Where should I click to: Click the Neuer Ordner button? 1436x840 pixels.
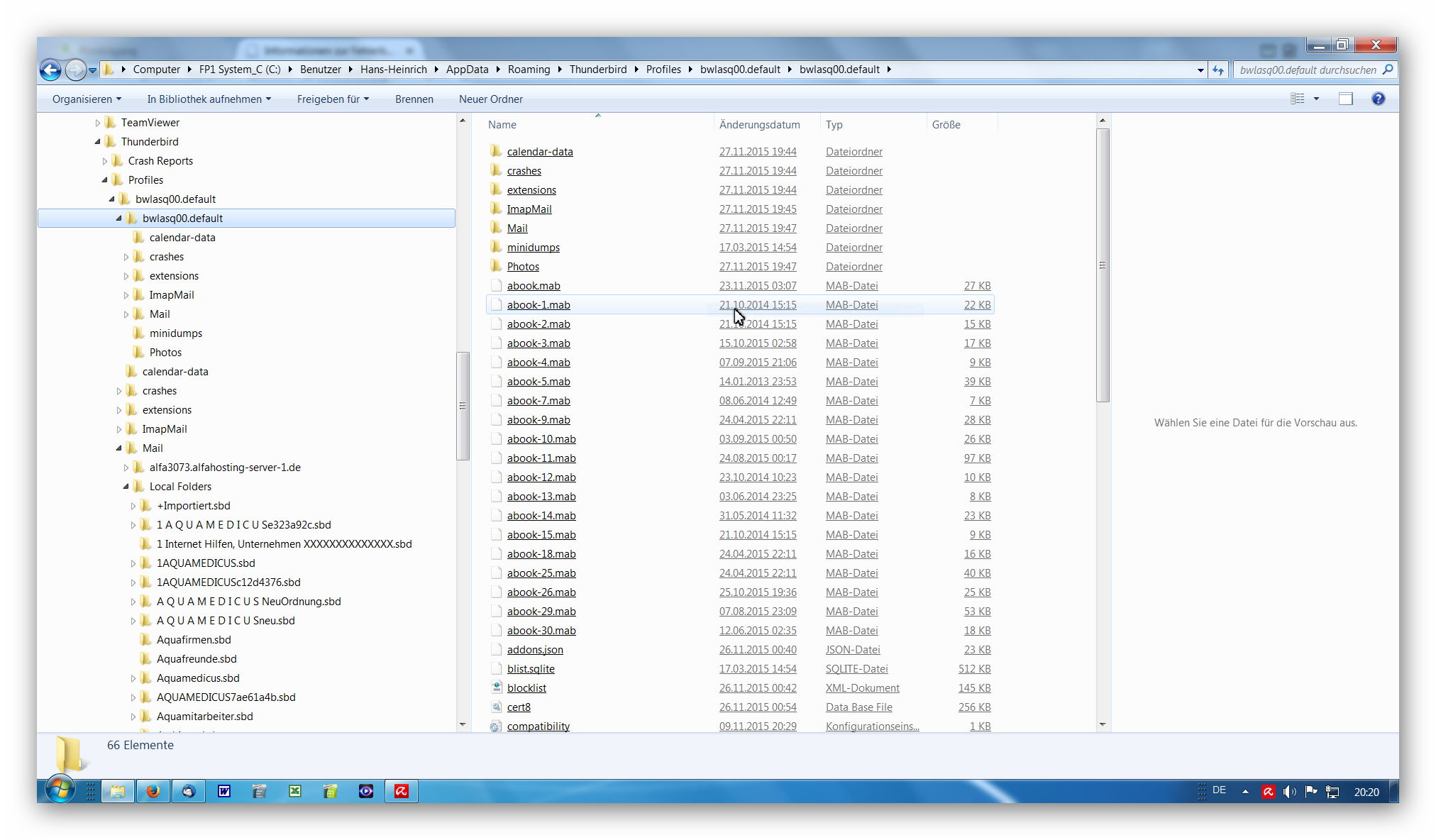pos(490,99)
